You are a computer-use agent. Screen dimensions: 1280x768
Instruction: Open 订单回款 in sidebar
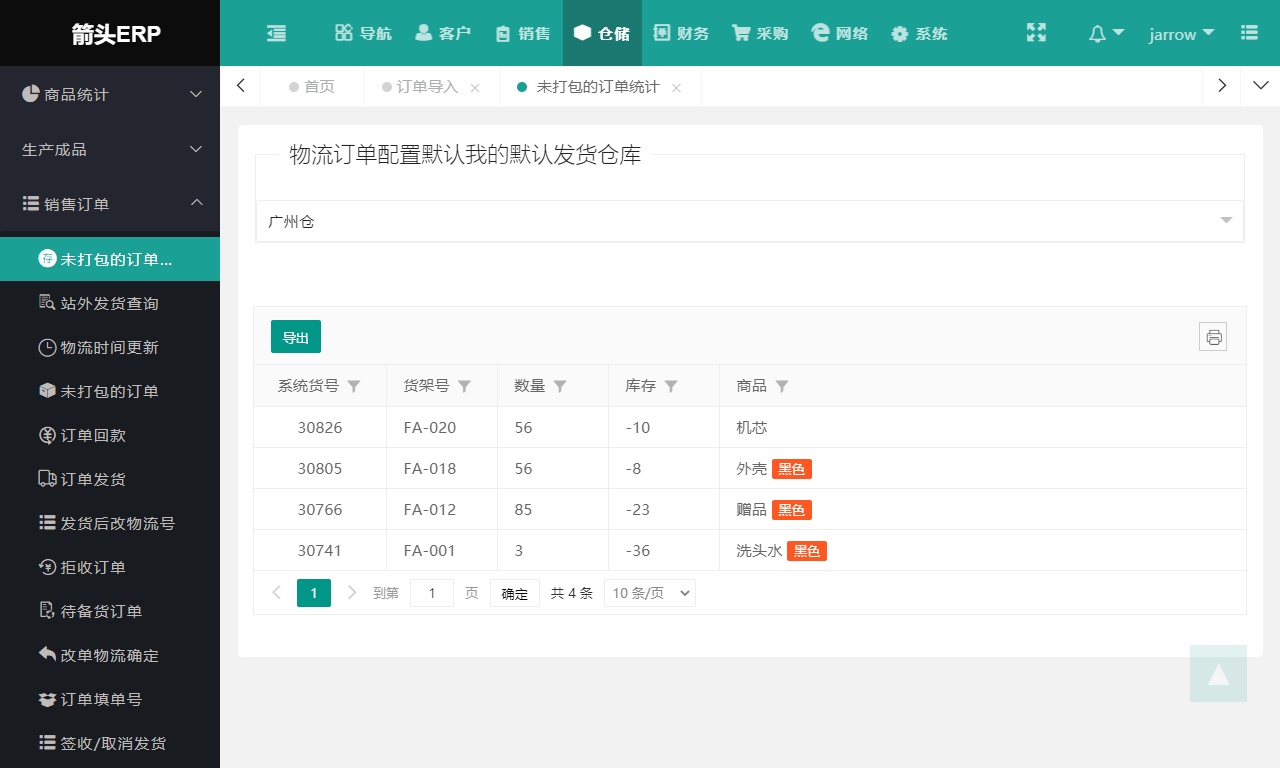pyautogui.click(x=110, y=435)
